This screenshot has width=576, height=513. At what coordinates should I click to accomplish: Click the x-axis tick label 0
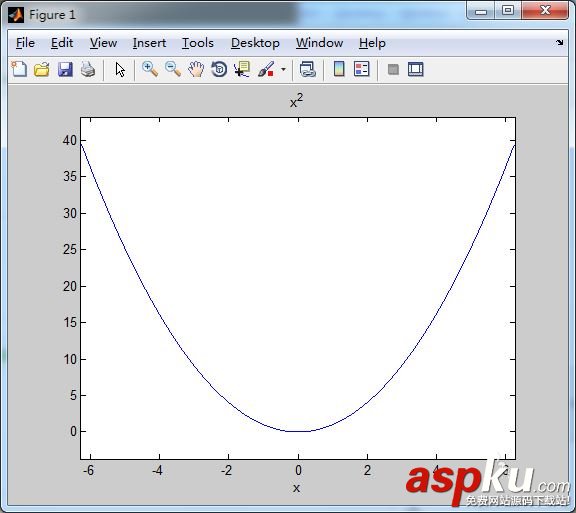coord(298,470)
